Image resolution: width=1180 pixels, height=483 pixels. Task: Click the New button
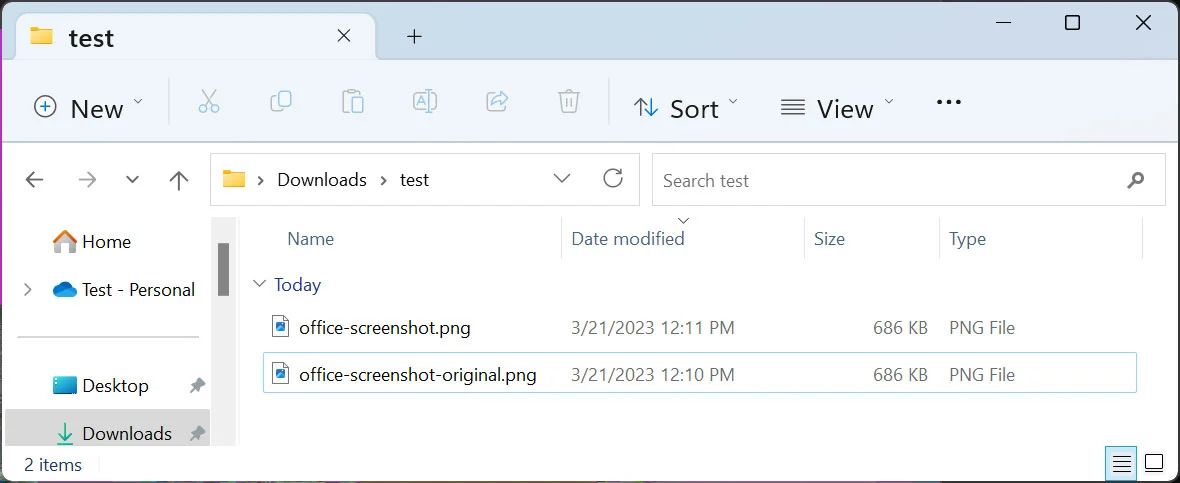tap(88, 108)
